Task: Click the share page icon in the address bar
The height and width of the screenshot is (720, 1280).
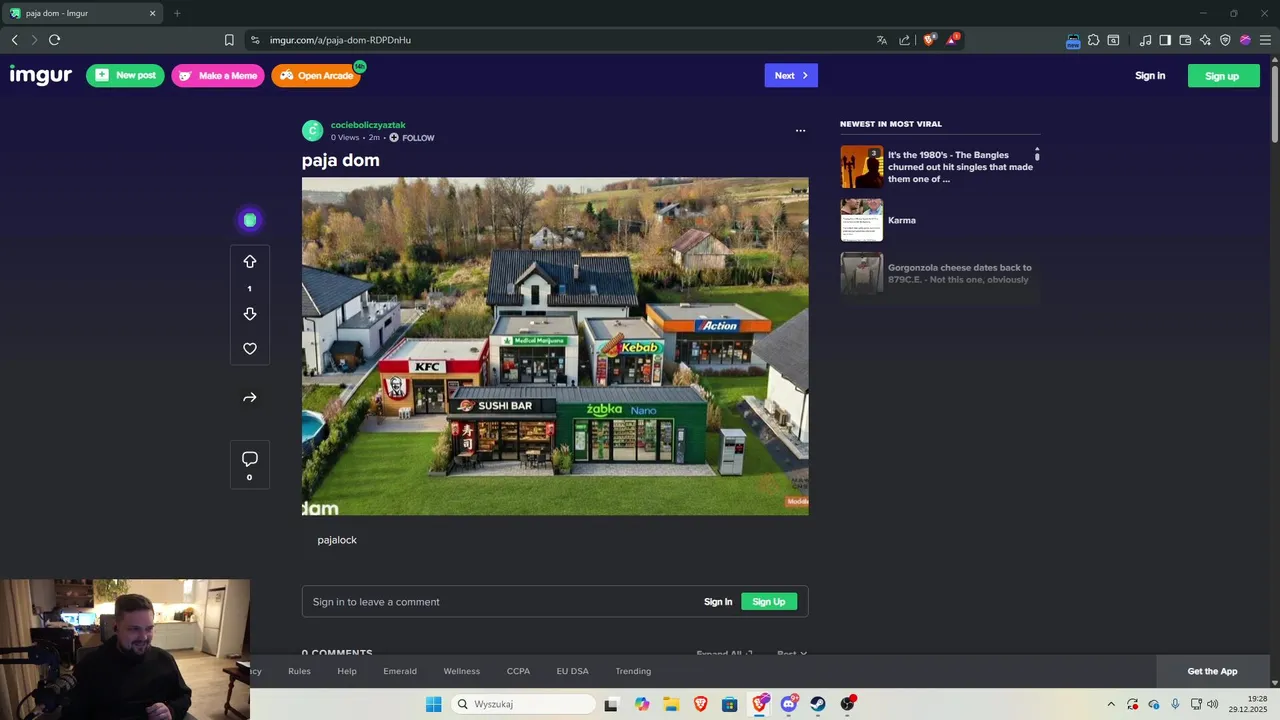Action: click(x=905, y=40)
